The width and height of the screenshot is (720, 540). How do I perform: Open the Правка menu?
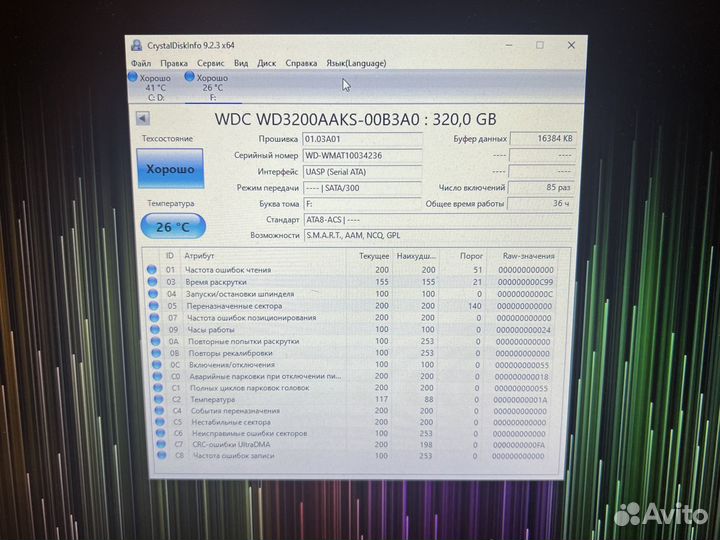click(174, 63)
